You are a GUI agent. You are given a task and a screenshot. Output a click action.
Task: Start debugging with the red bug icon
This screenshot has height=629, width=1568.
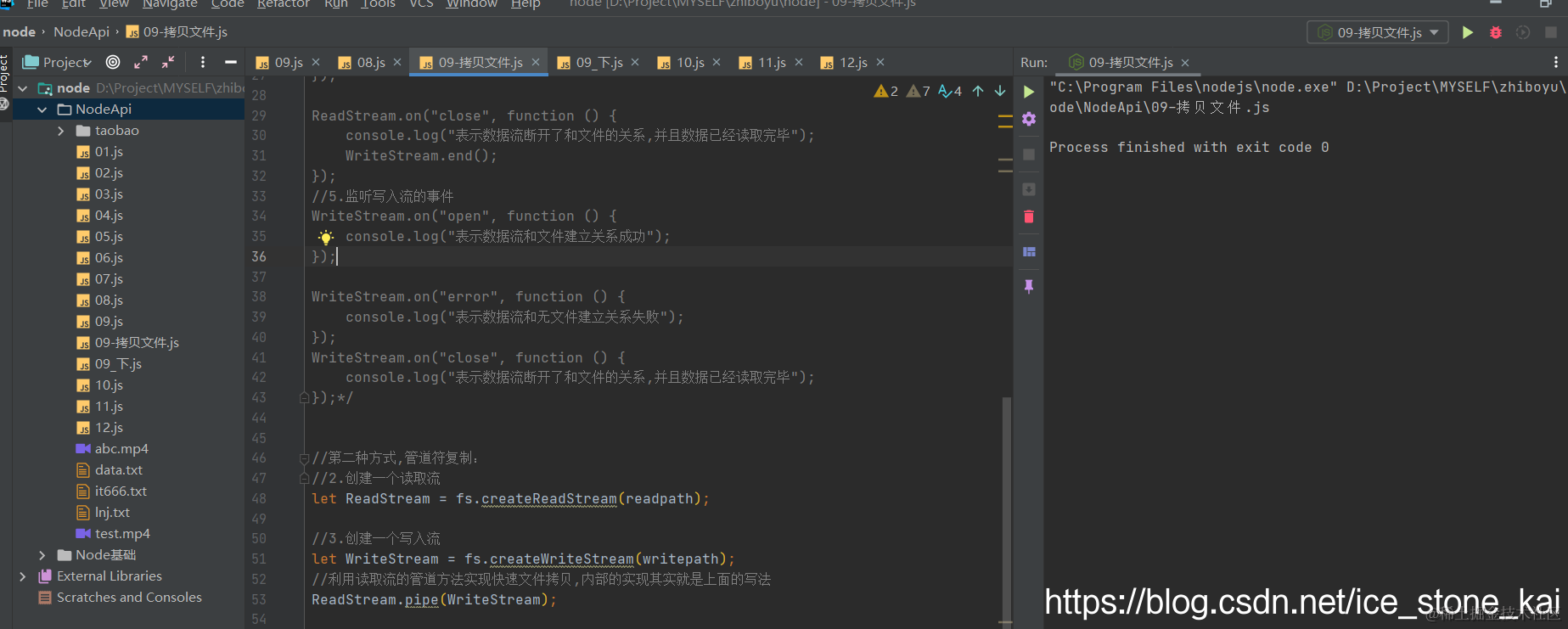pyautogui.click(x=1496, y=32)
